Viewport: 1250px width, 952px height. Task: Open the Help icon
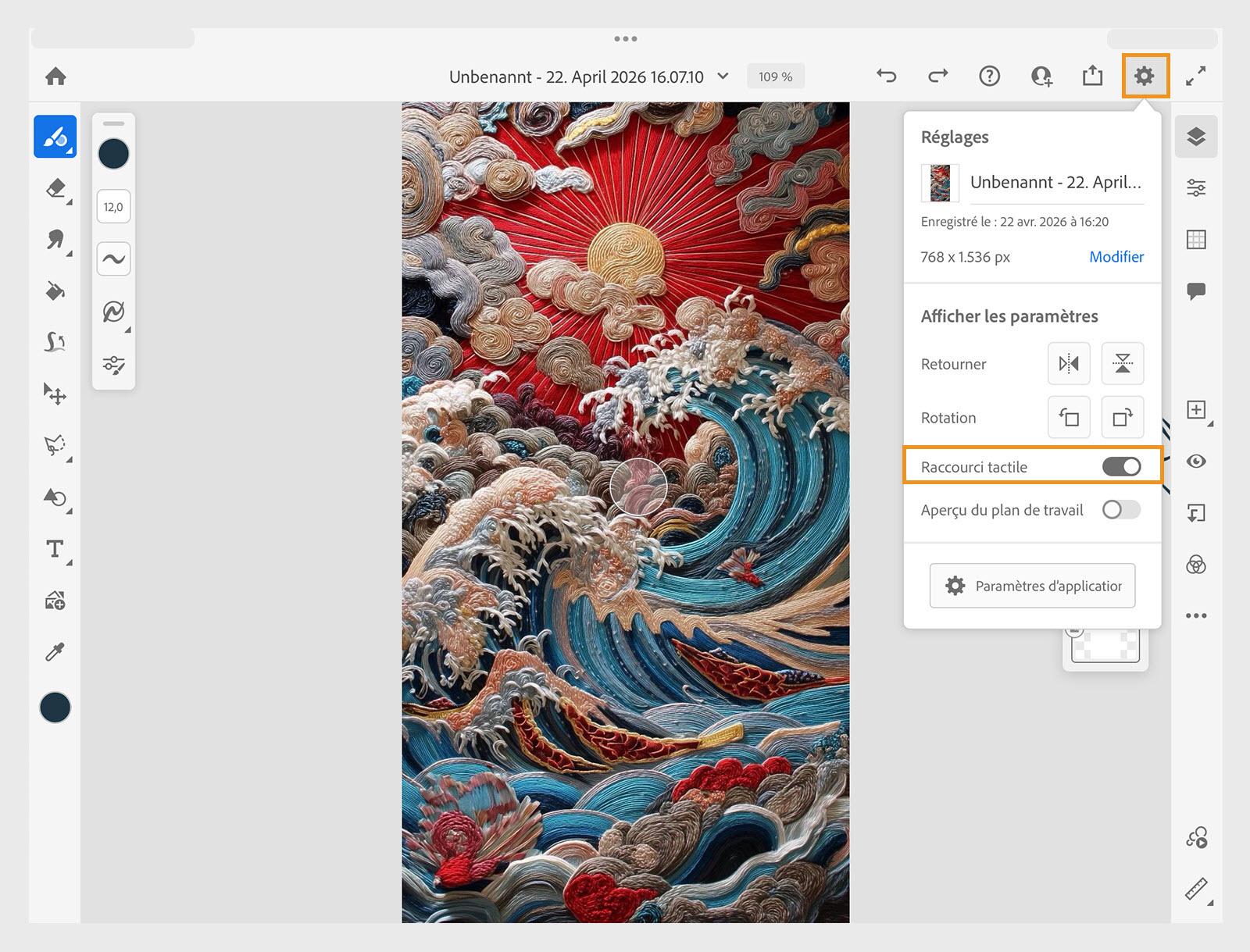click(989, 76)
